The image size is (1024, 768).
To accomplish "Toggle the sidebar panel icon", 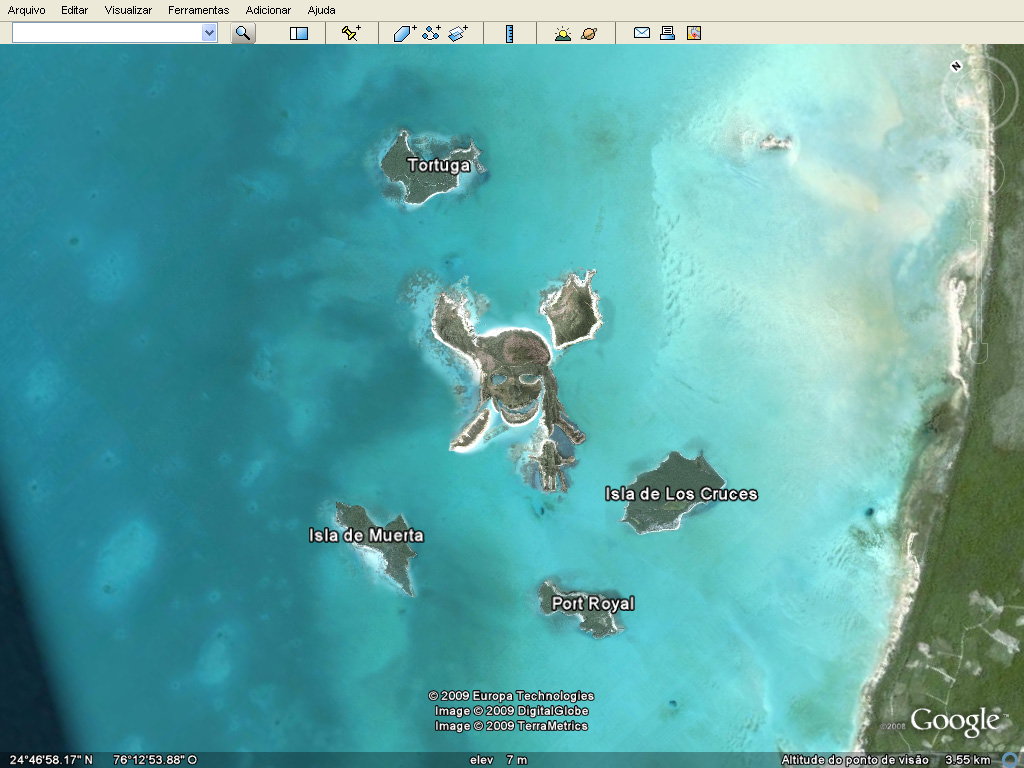I will (298, 33).
